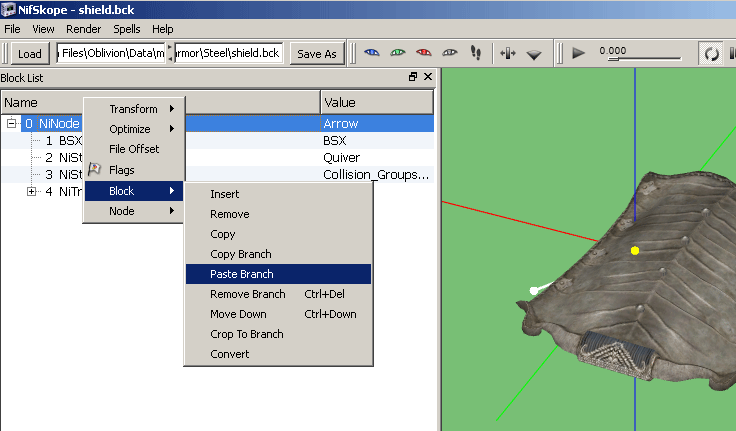Image resolution: width=736 pixels, height=431 pixels.
Task: Click the Collision_Groups... value cell
Action: click(x=377, y=174)
